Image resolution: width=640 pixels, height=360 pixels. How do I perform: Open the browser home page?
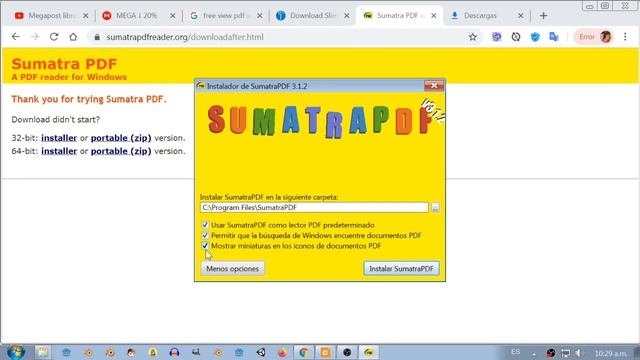[x=73, y=37]
